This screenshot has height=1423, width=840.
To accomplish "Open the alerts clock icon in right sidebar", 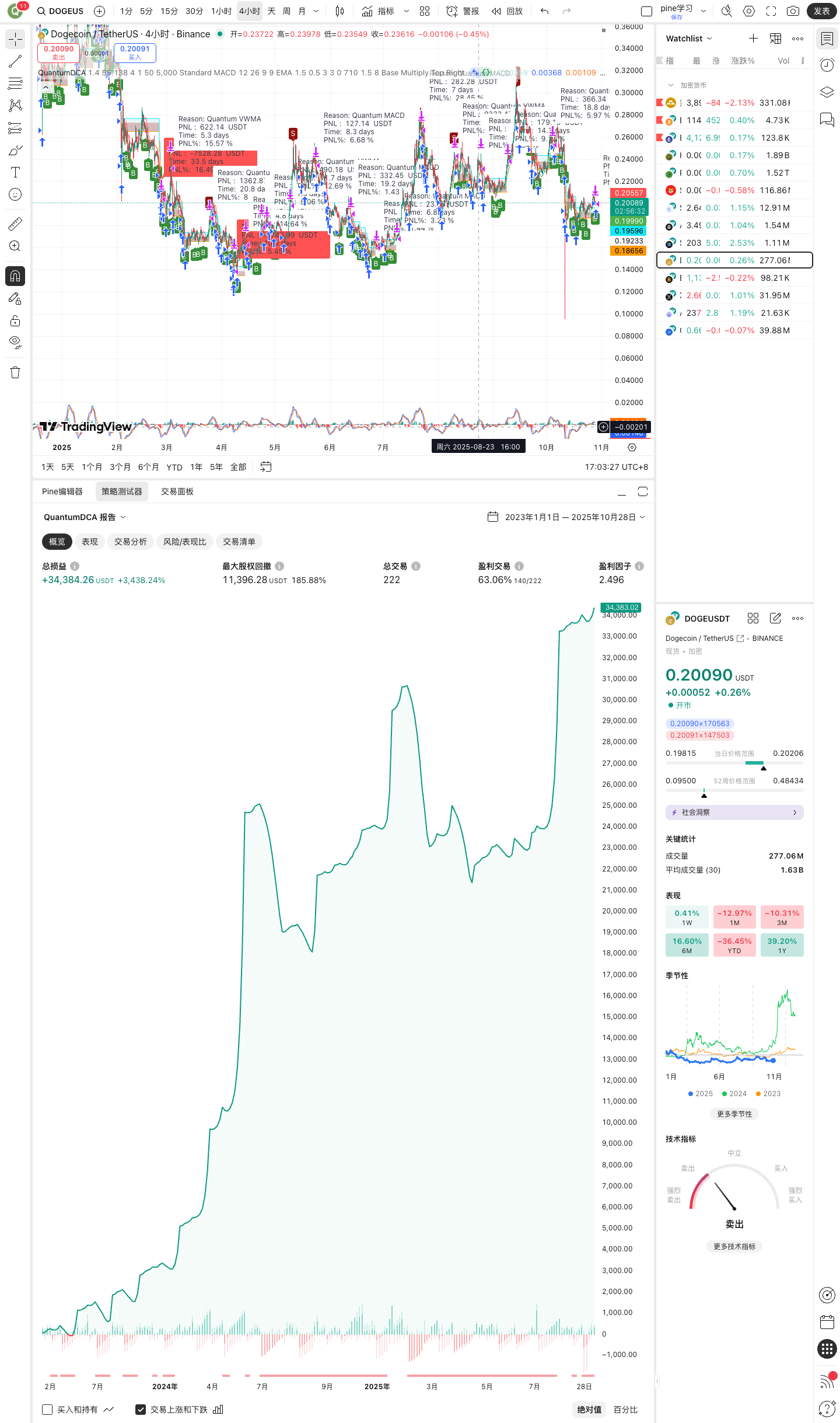I will click(x=827, y=65).
